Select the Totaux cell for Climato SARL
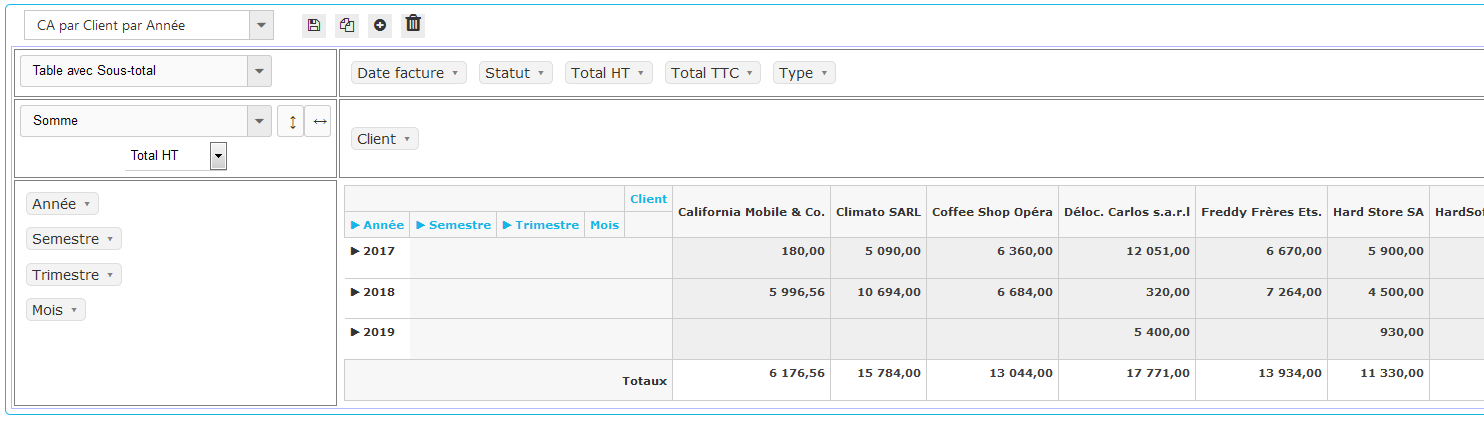1484x422 pixels. pyautogui.click(x=878, y=373)
